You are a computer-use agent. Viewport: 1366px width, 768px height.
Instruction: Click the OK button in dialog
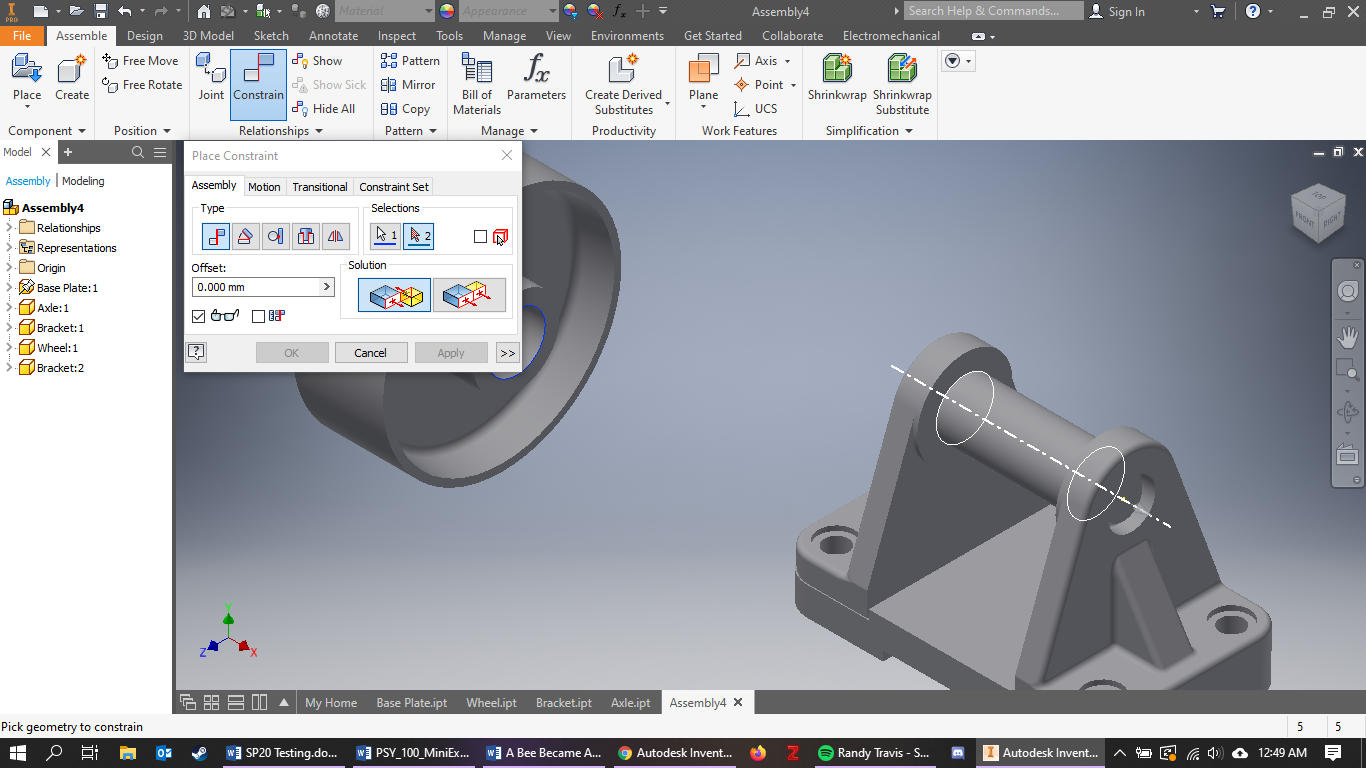(291, 352)
